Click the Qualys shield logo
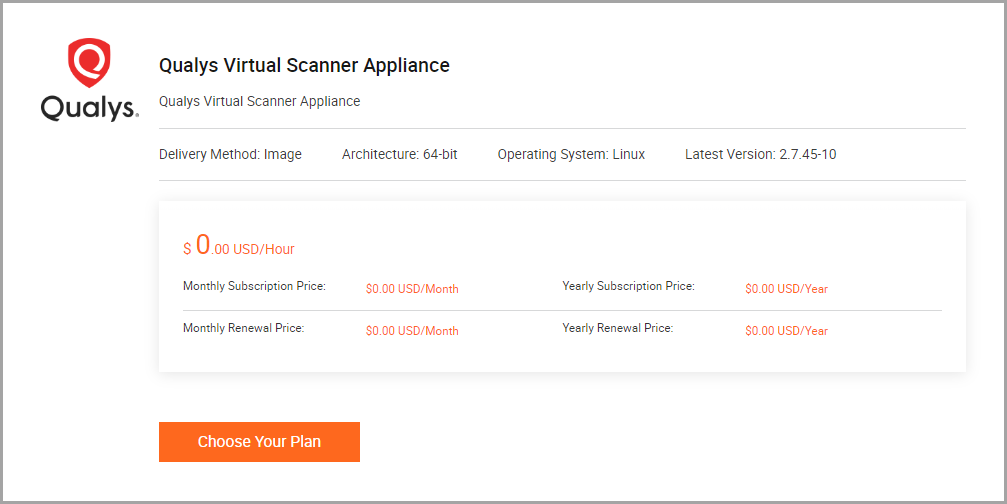 pos(88,63)
